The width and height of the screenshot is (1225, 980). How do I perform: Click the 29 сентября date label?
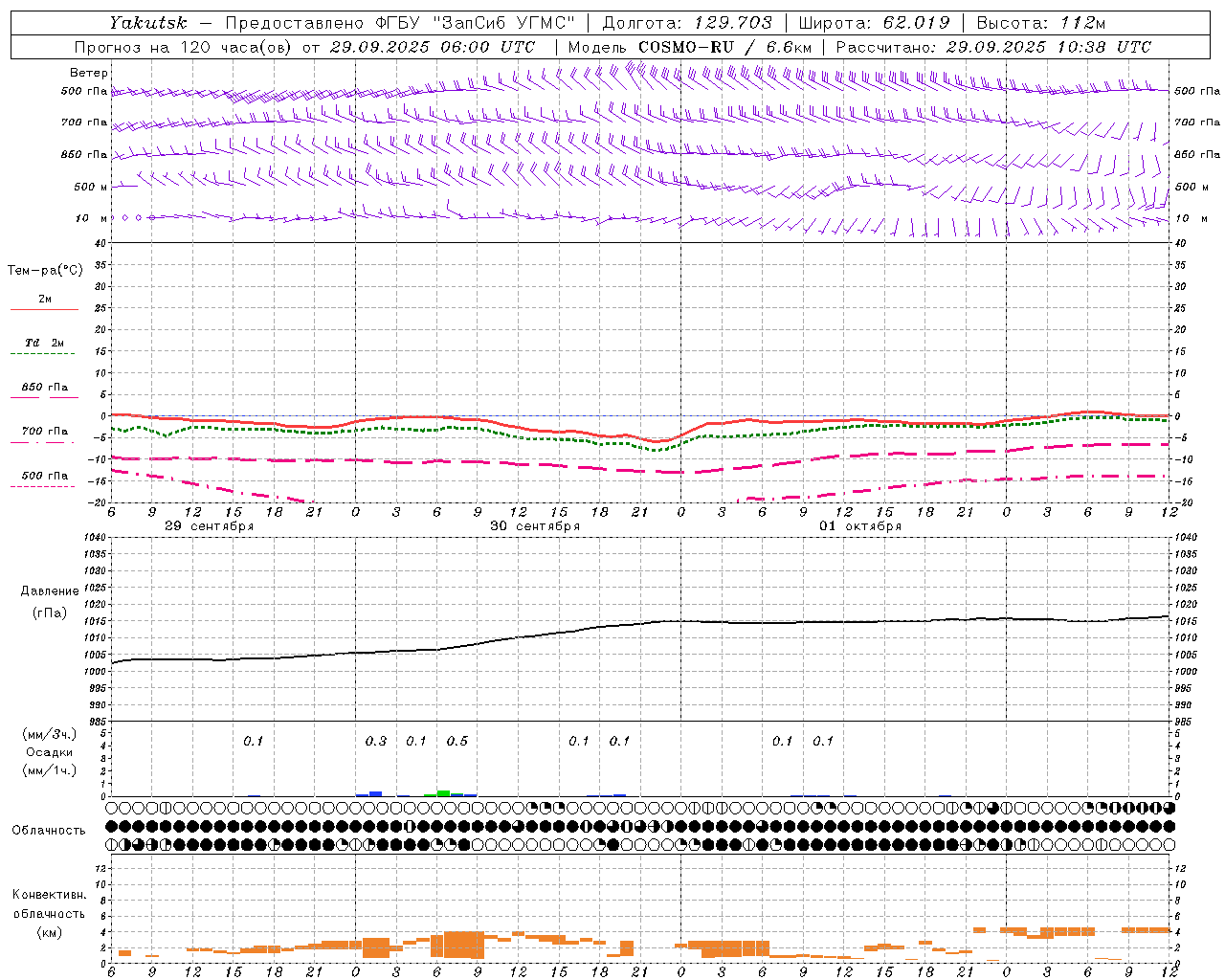(x=209, y=526)
